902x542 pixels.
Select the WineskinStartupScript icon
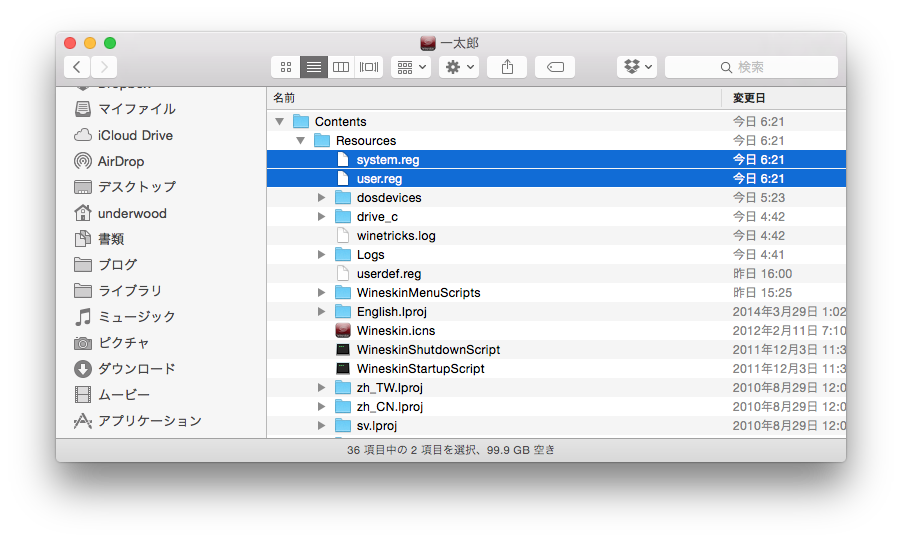tap(343, 368)
